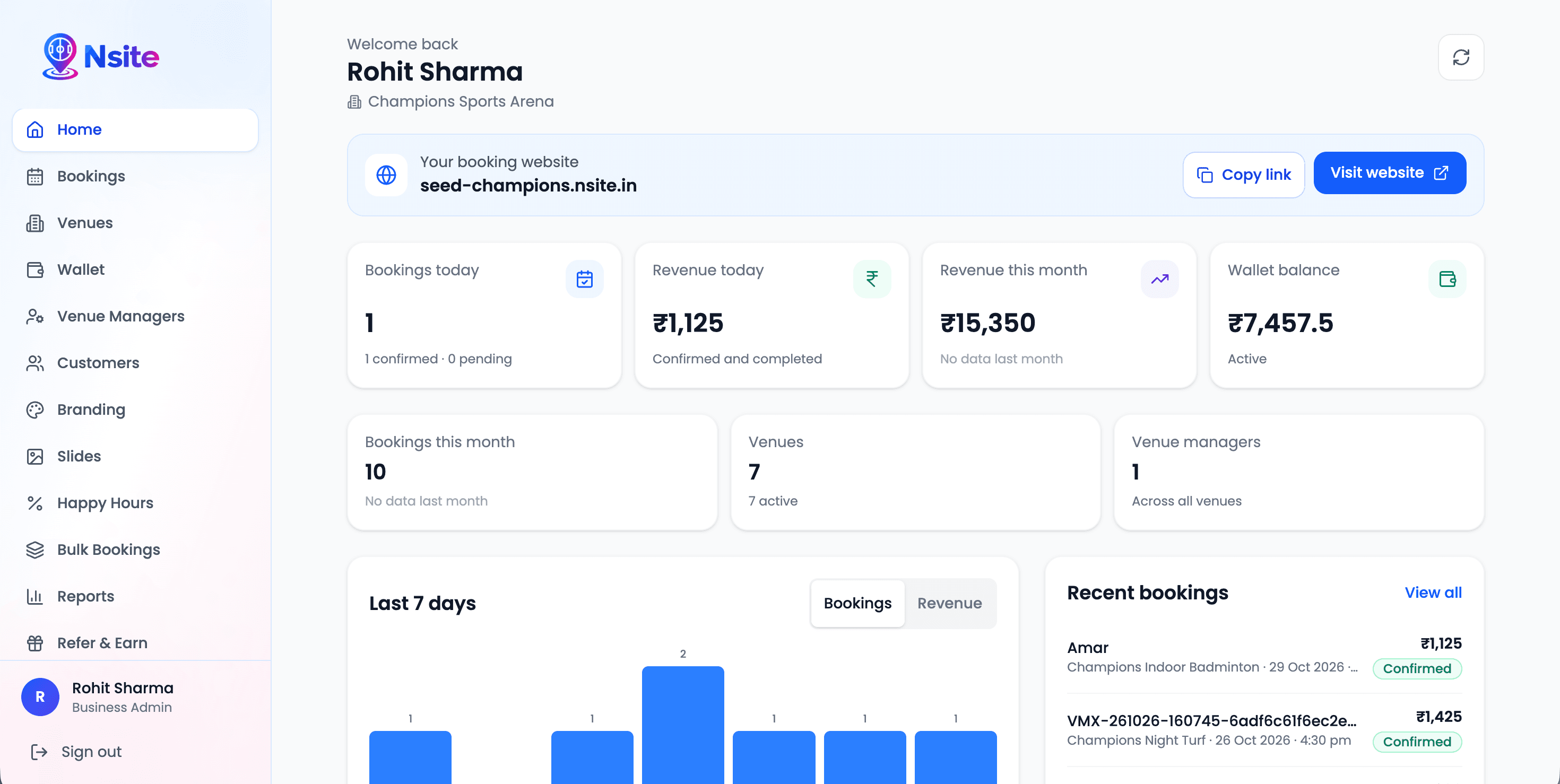Image resolution: width=1560 pixels, height=784 pixels.
Task: Click Rohit Sharma Business Admin profile
Action: click(x=135, y=697)
